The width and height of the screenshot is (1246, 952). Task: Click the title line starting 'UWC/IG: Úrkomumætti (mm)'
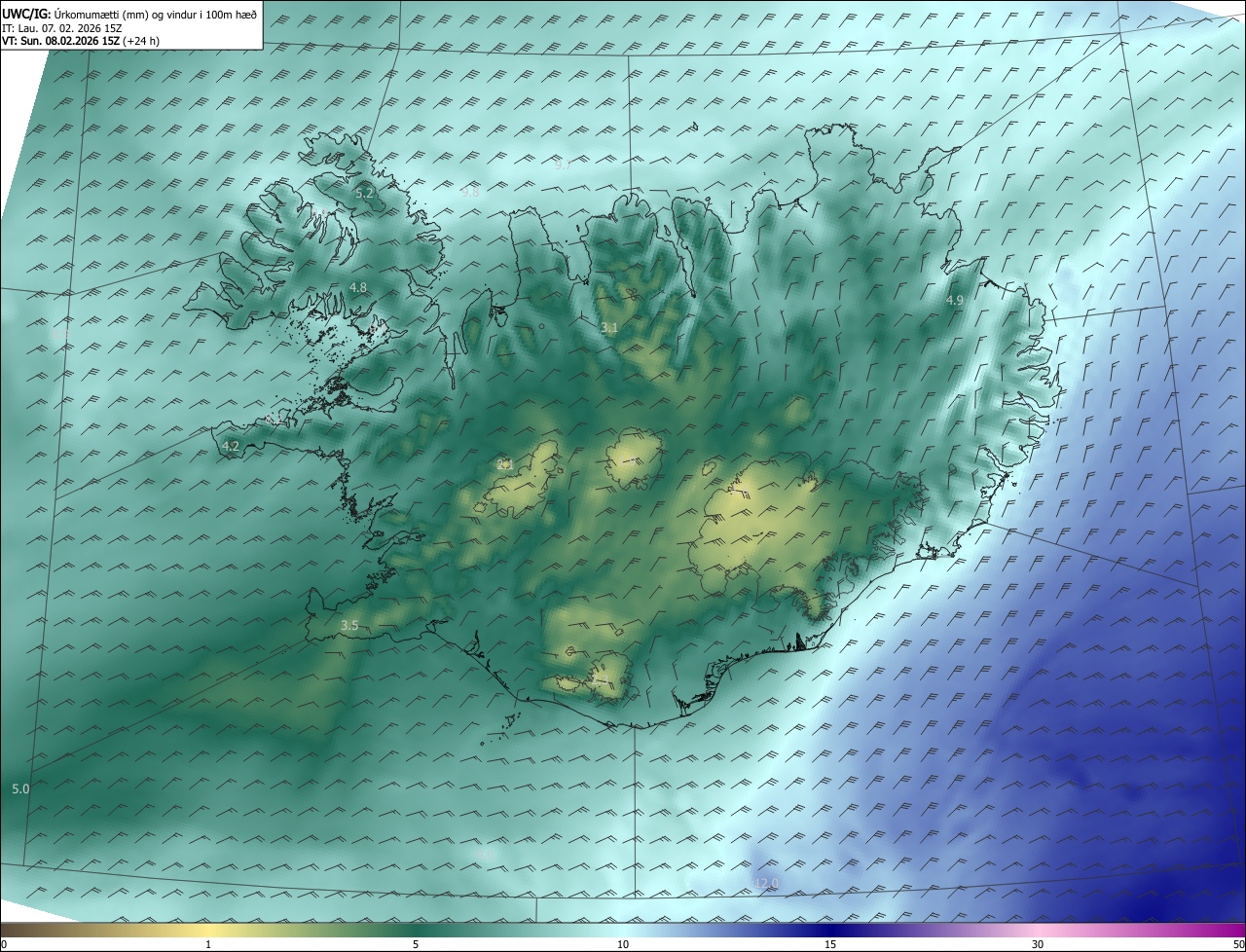pos(129,14)
